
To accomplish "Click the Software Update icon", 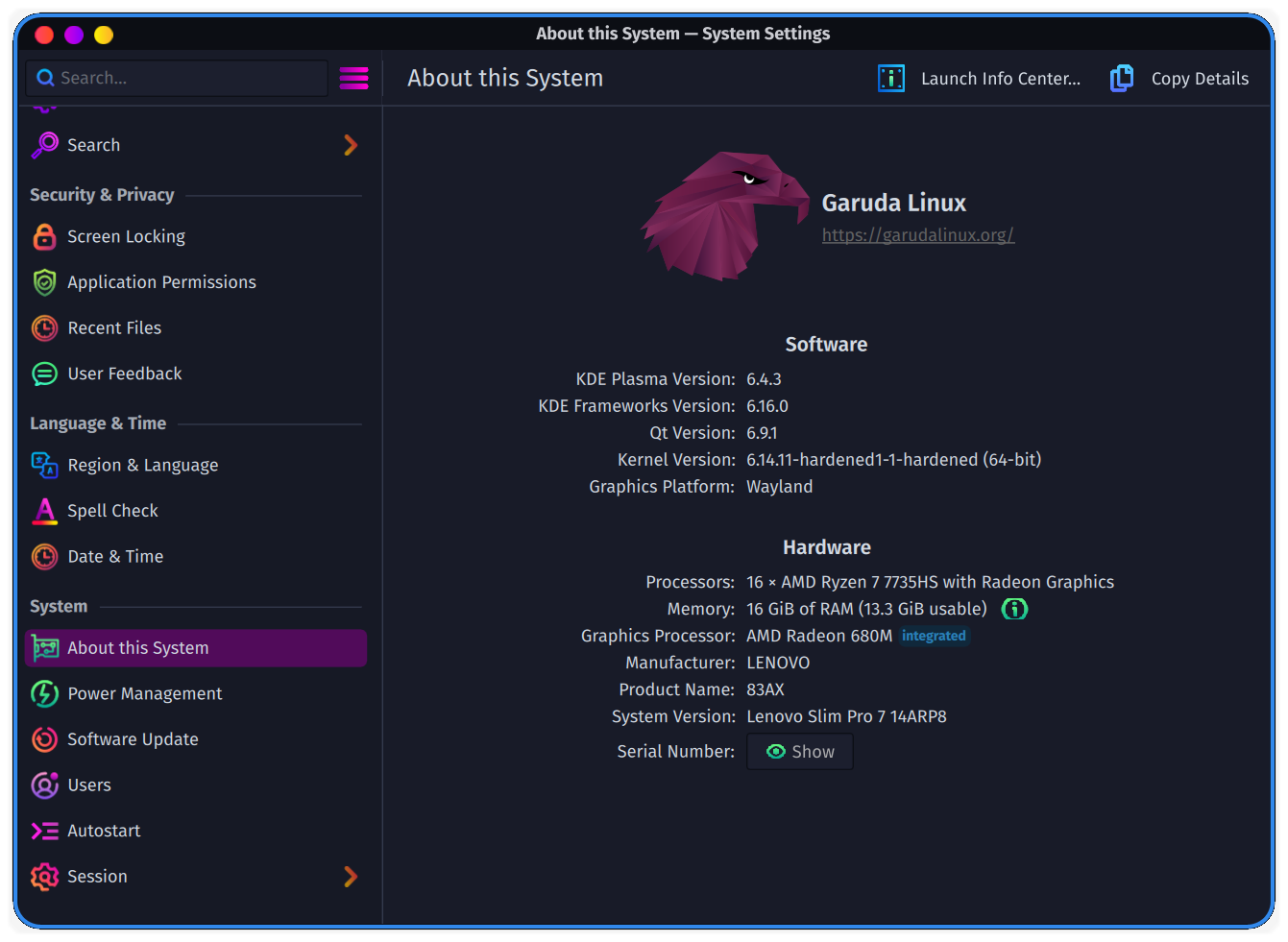I will [x=45, y=739].
